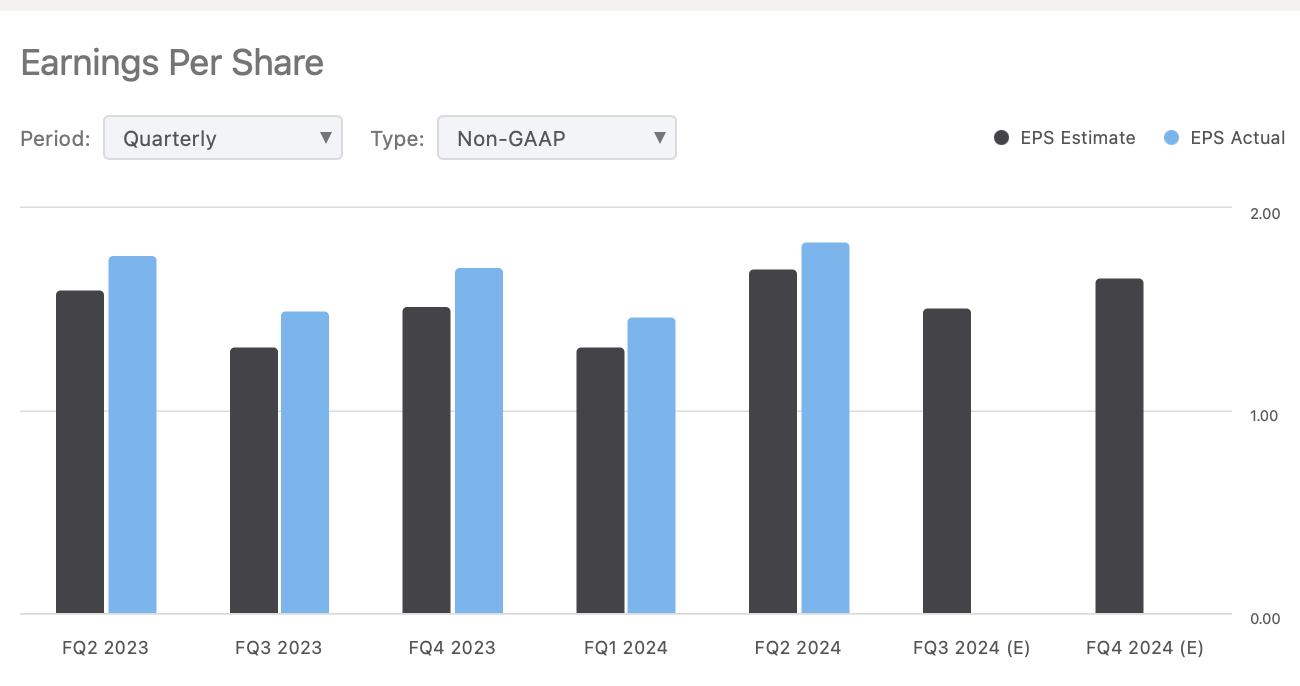Toggle the EPS Actual legend dot
This screenshot has height=686, width=1300.
click(x=1173, y=138)
